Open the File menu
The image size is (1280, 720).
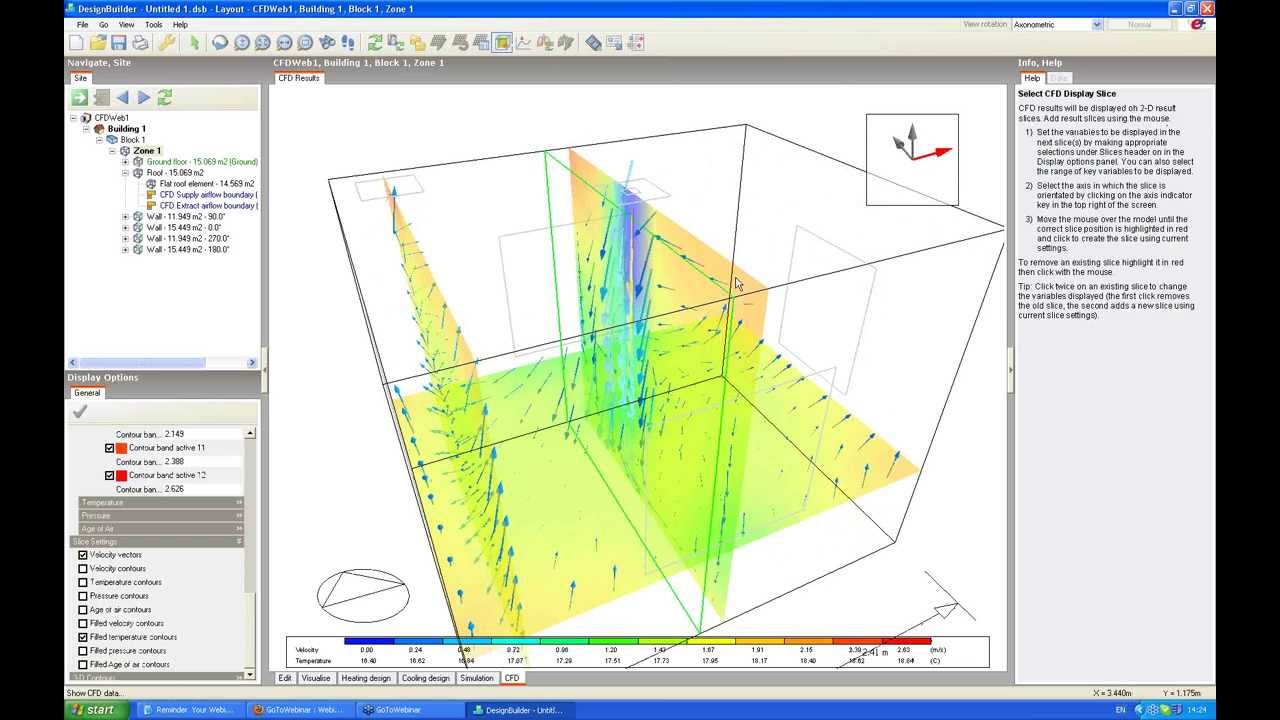[82, 24]
